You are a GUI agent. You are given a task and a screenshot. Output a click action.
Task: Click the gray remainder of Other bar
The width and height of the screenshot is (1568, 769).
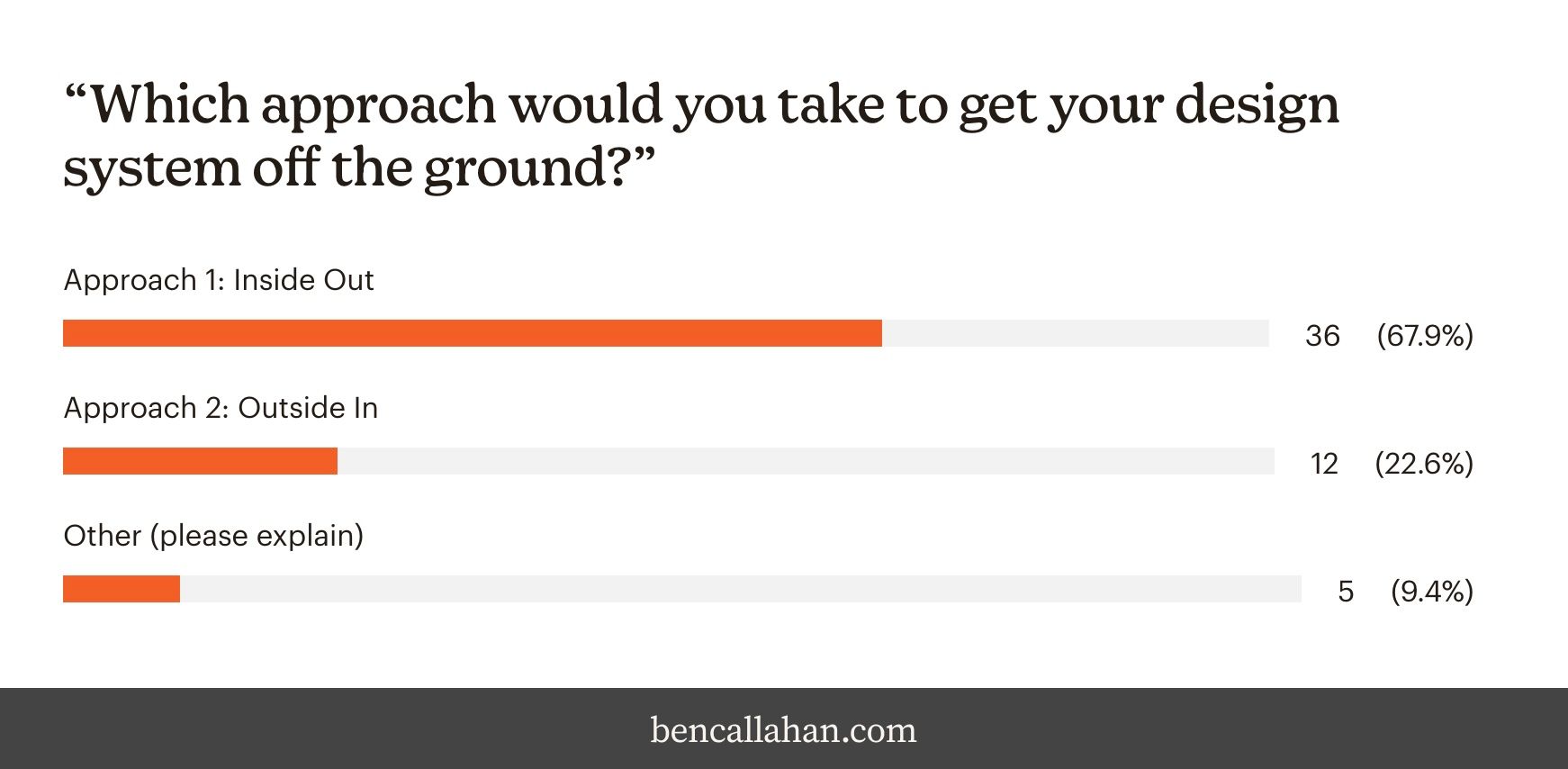coord(741,589)
